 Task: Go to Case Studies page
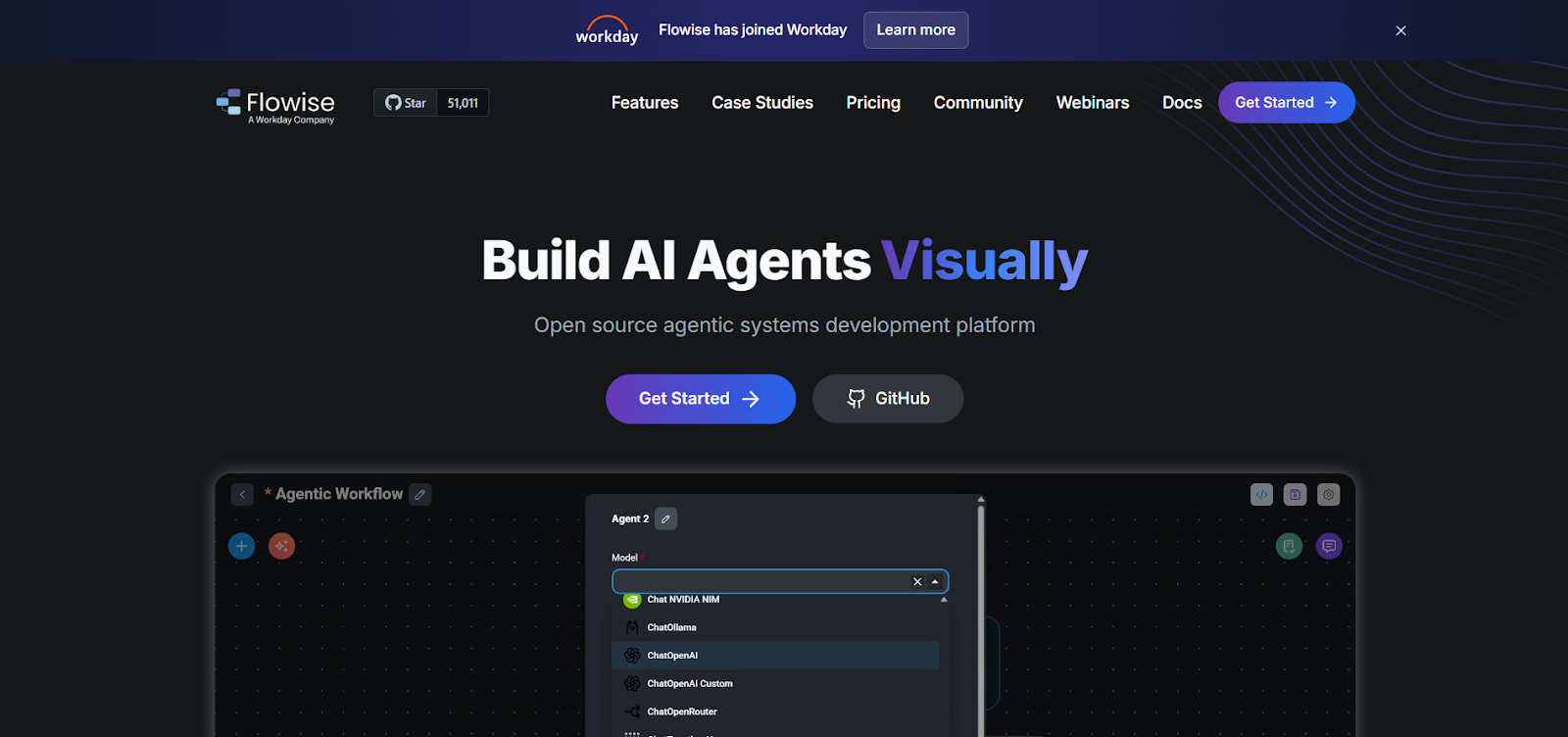tap(762, 103)
